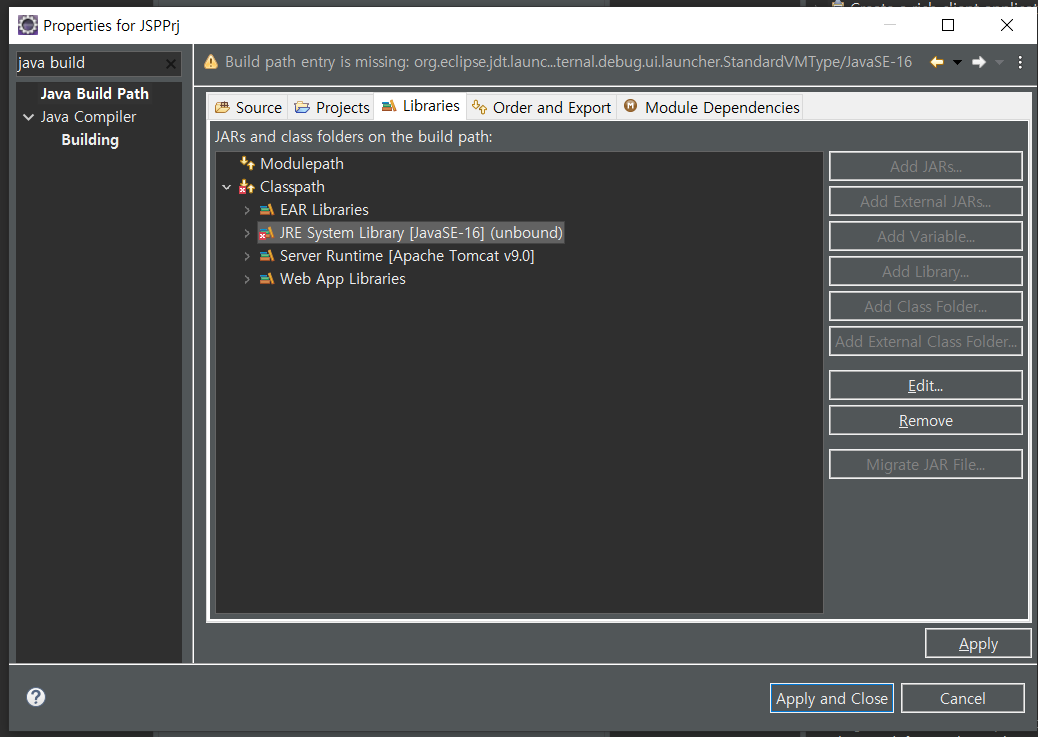
Task: Select Web App Libraries entry
Action: pyautogui.click(x=343, y=279)
